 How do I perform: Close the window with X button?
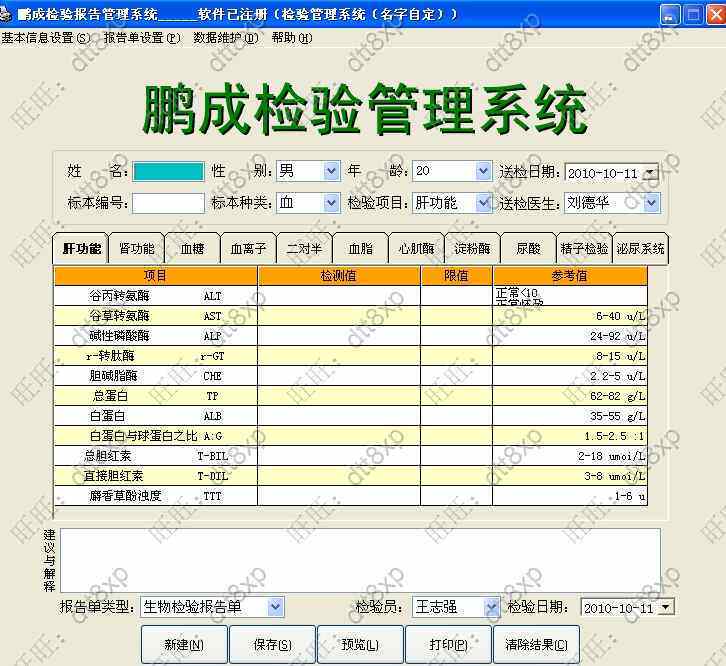click(x=716, y=15)
